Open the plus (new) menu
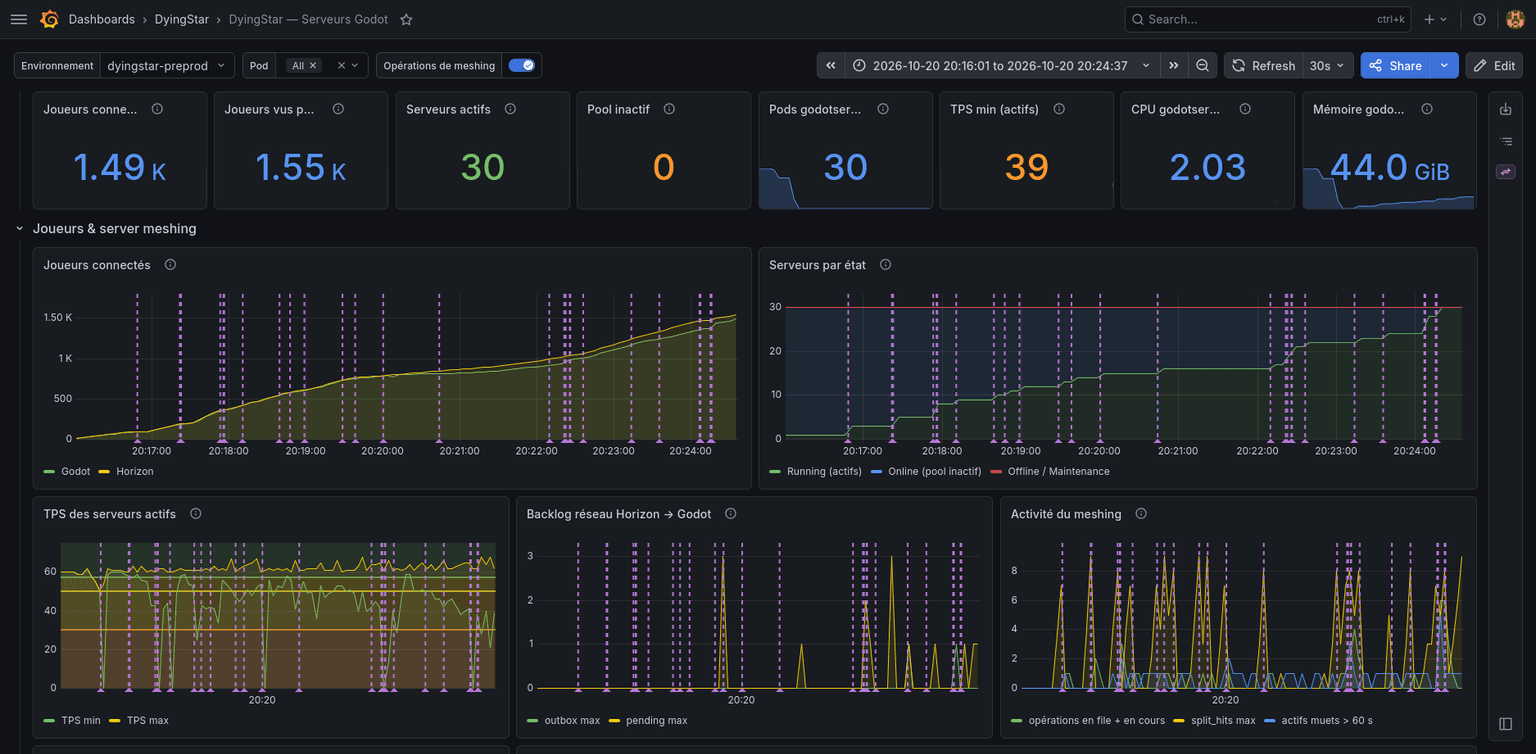The height and width of the screenshot is (754, 1536). pyautogui.click(x=1436, y=19)
